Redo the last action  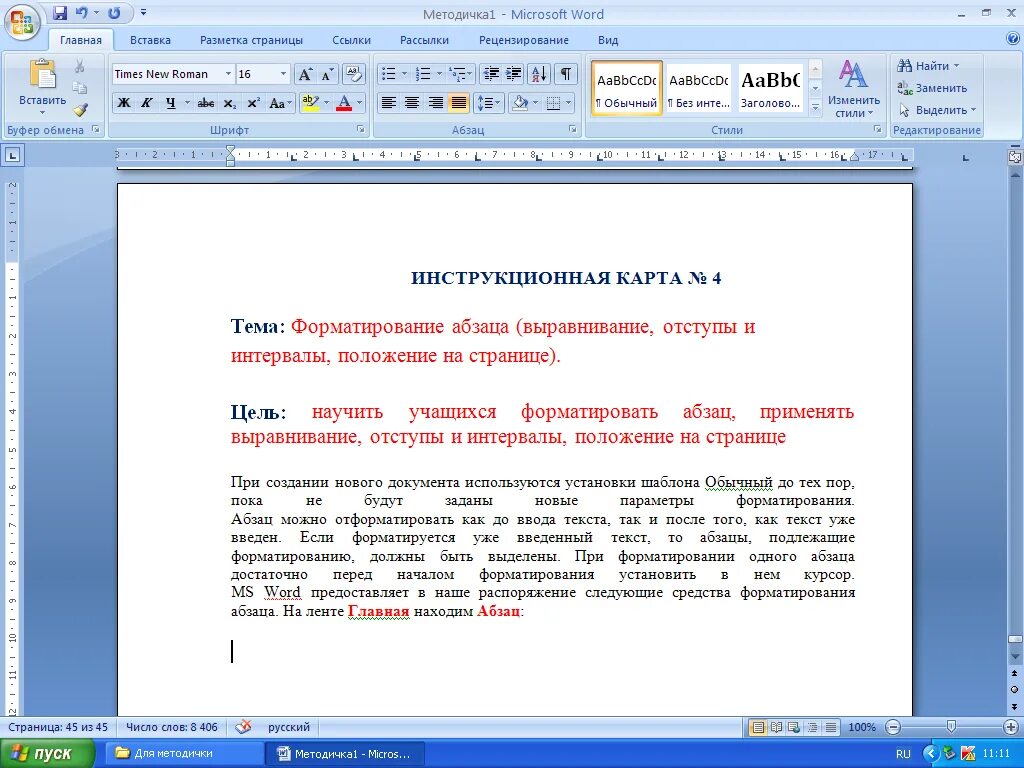click(x=114, y=12)
